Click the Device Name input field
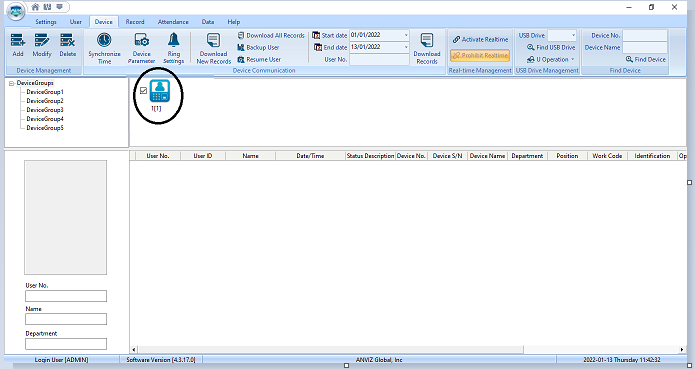Image resolution: width=695 pixels, height=369 pixels. pyautogui.click(x=645, y=47)
